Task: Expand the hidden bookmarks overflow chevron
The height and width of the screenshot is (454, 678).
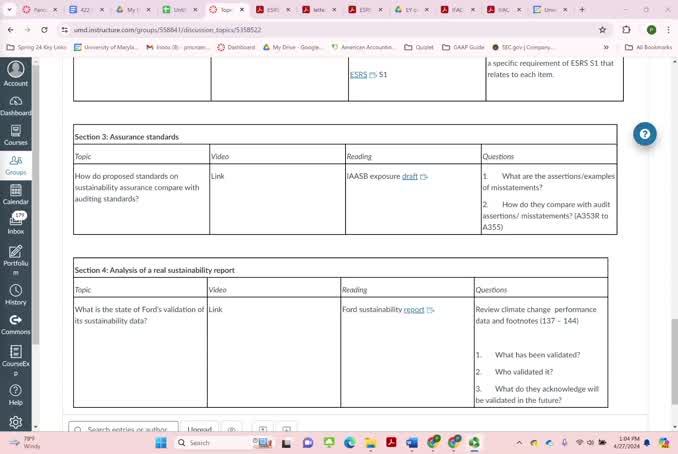Action: (x=606, y=47)
